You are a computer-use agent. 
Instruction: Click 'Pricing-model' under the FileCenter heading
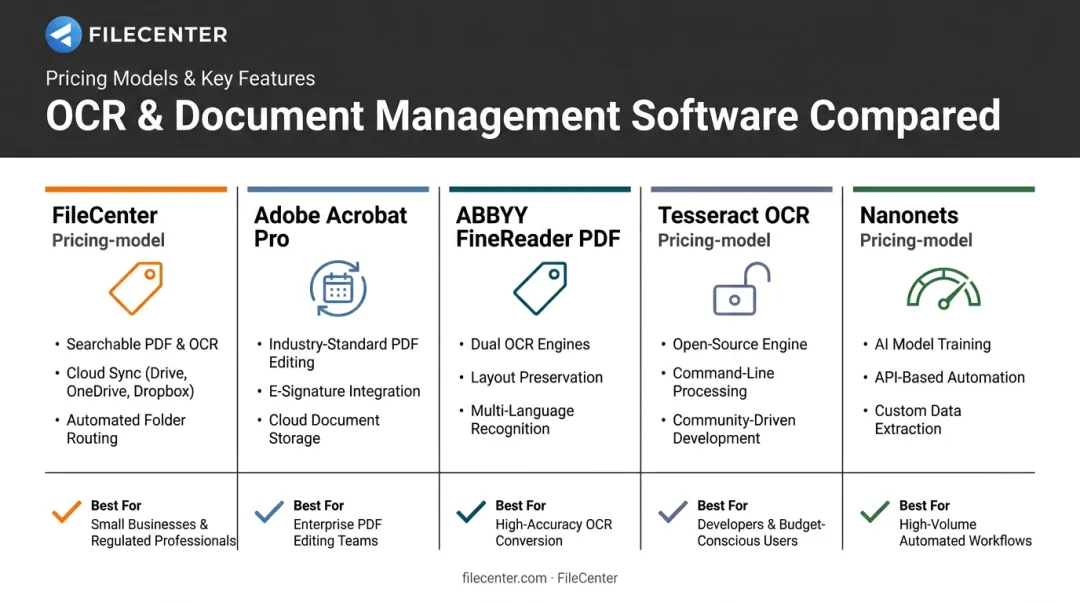pos(108,241)
